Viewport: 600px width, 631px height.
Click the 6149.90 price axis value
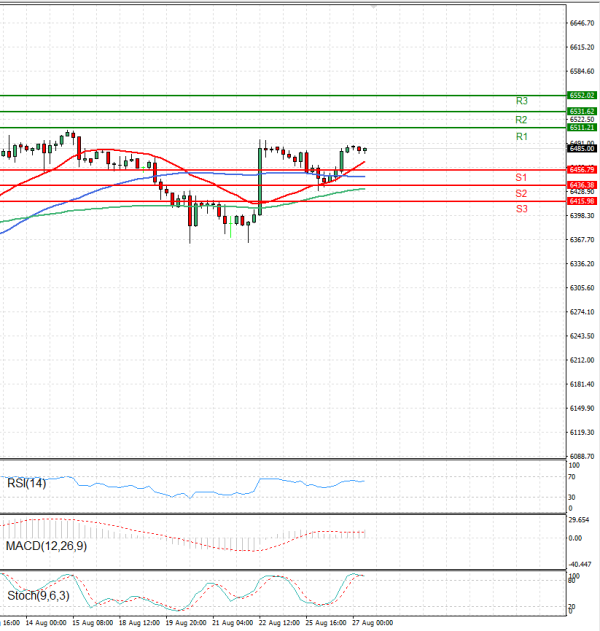(582, 408)
